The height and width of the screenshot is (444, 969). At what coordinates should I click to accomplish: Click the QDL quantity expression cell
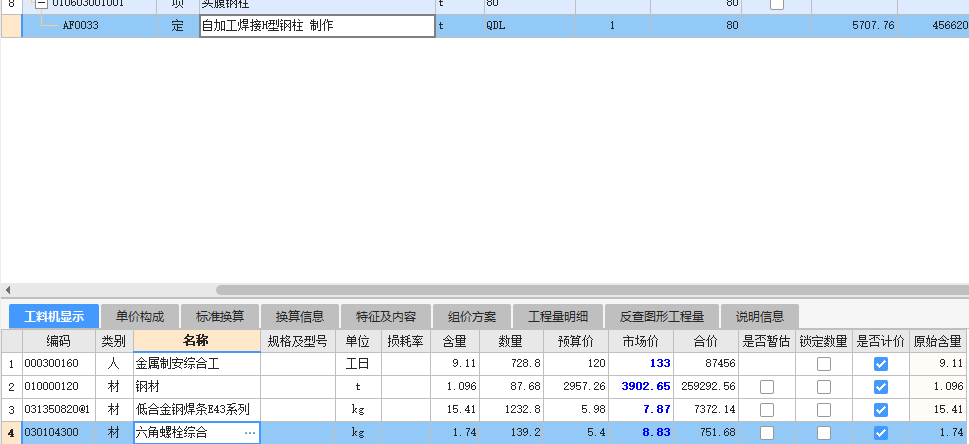(x=530, y=26)
